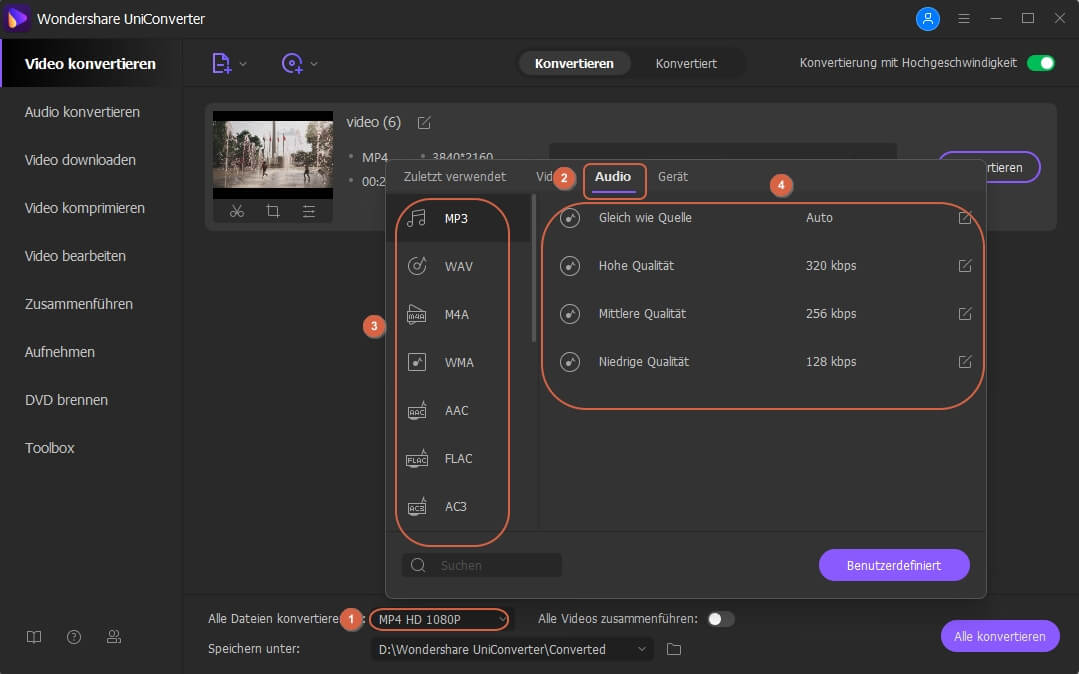Open the Konvertieren tab
The image size is (1079, 674).
(574, 63)
